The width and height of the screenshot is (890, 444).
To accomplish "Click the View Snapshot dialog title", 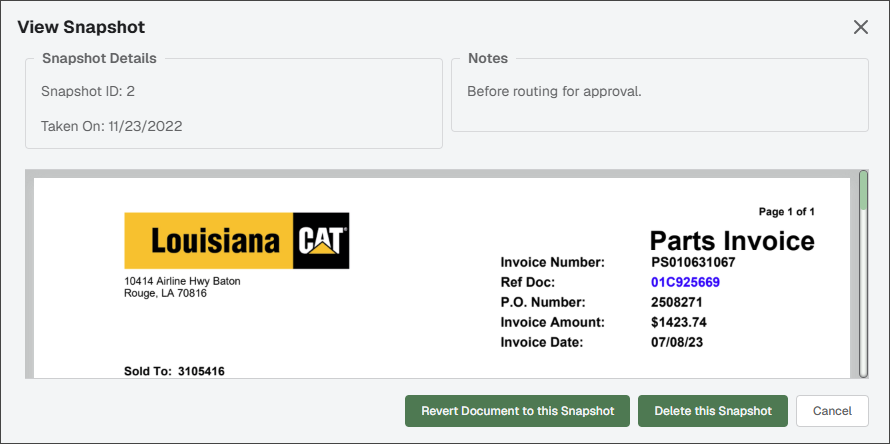I will point(81,27).
